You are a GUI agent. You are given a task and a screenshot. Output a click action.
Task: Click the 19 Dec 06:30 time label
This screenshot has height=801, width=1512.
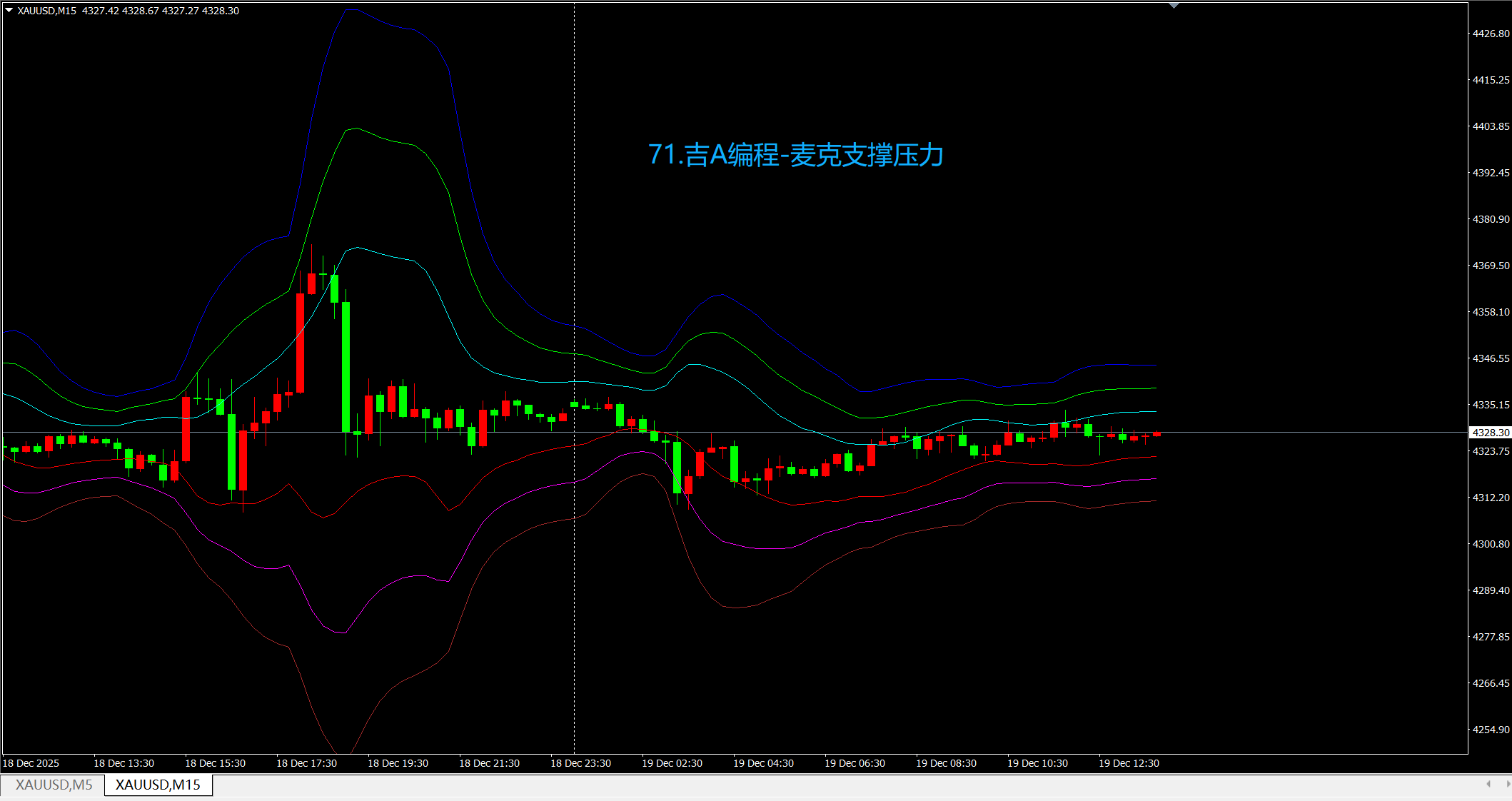(x=855, y=763)
